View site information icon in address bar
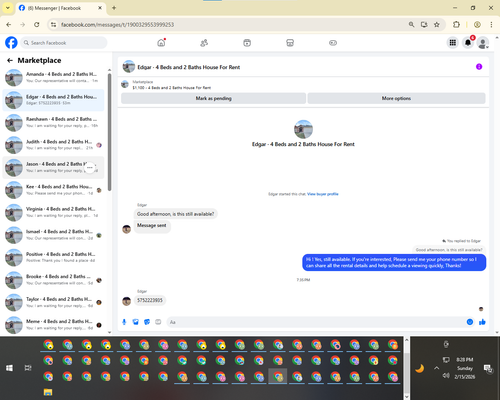The image size is (500, 400). pyautogui.click(x=53, y=24)
